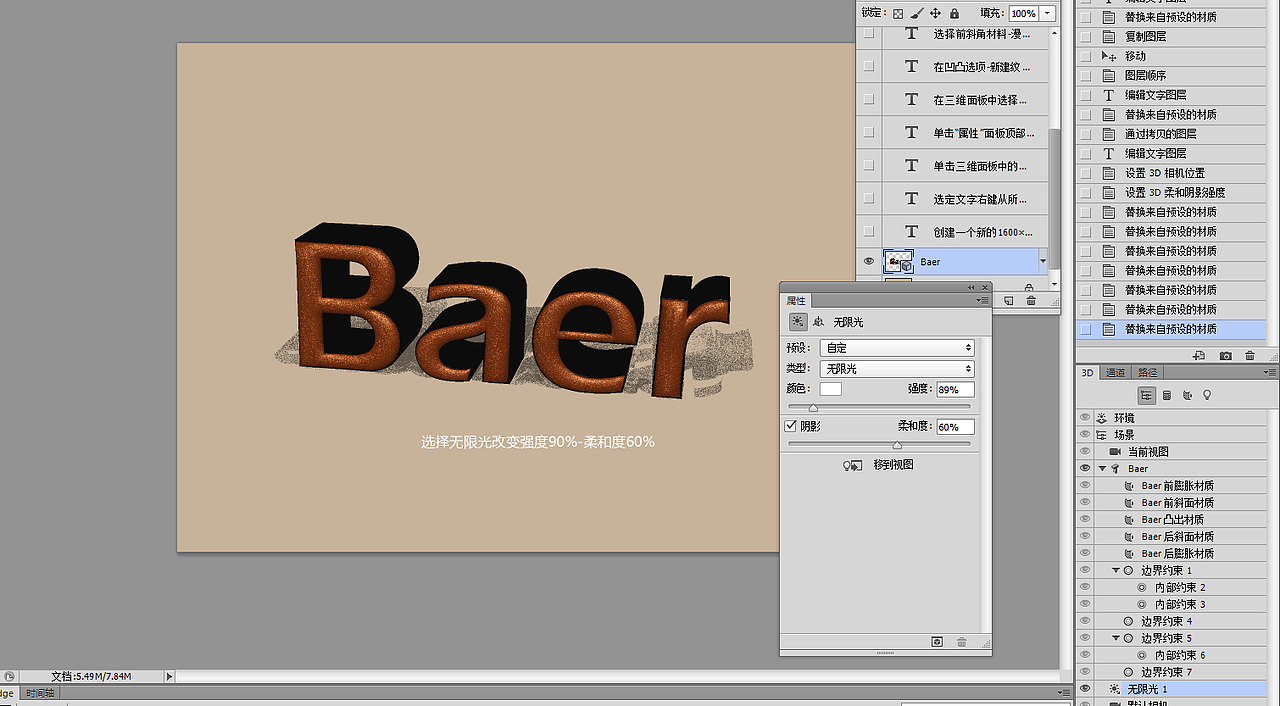Click the Layers panel scroll down arrow
This screenshot has height=706, width=1280.
click(1055, 284)
